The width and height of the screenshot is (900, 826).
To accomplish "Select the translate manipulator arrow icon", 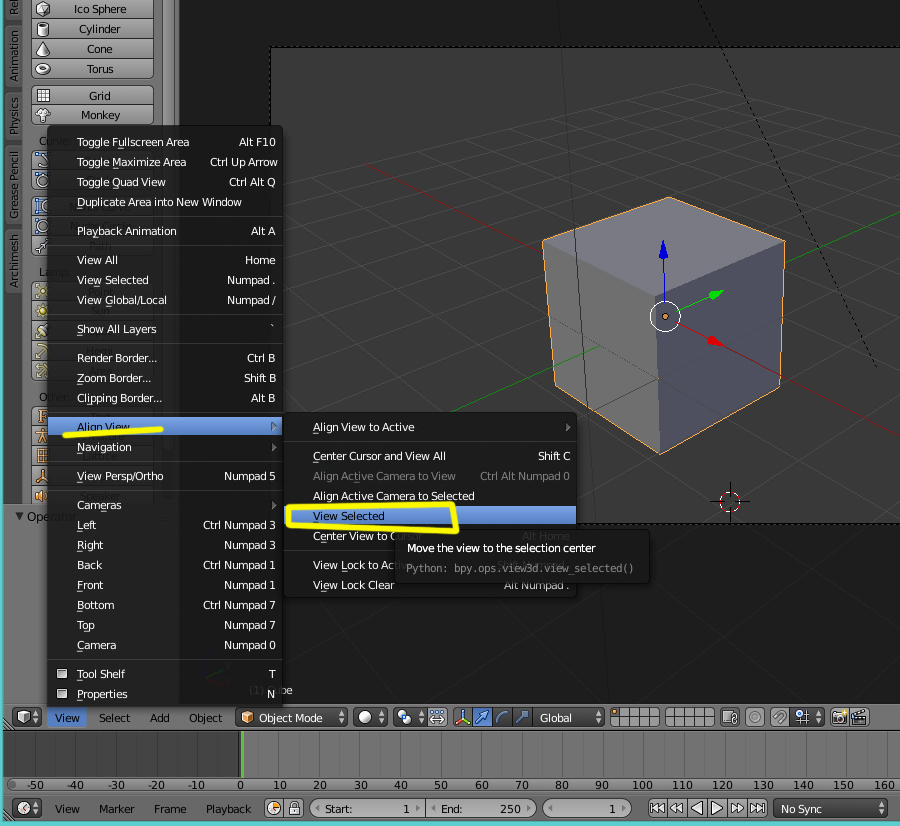I will (483, 718).
